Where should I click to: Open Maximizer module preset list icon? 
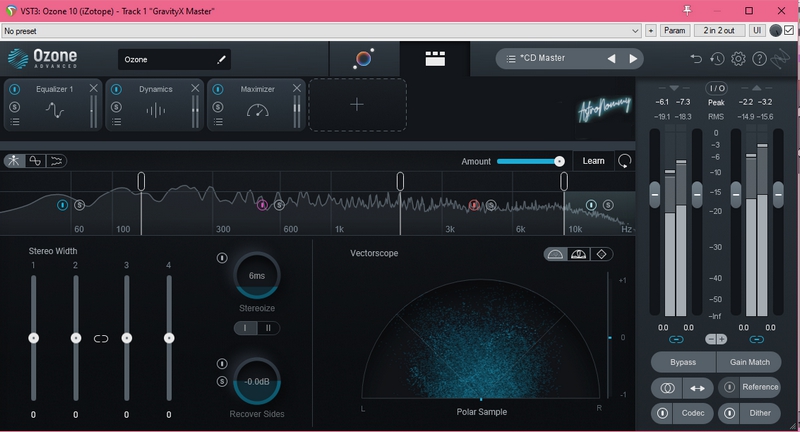[218, 122]
